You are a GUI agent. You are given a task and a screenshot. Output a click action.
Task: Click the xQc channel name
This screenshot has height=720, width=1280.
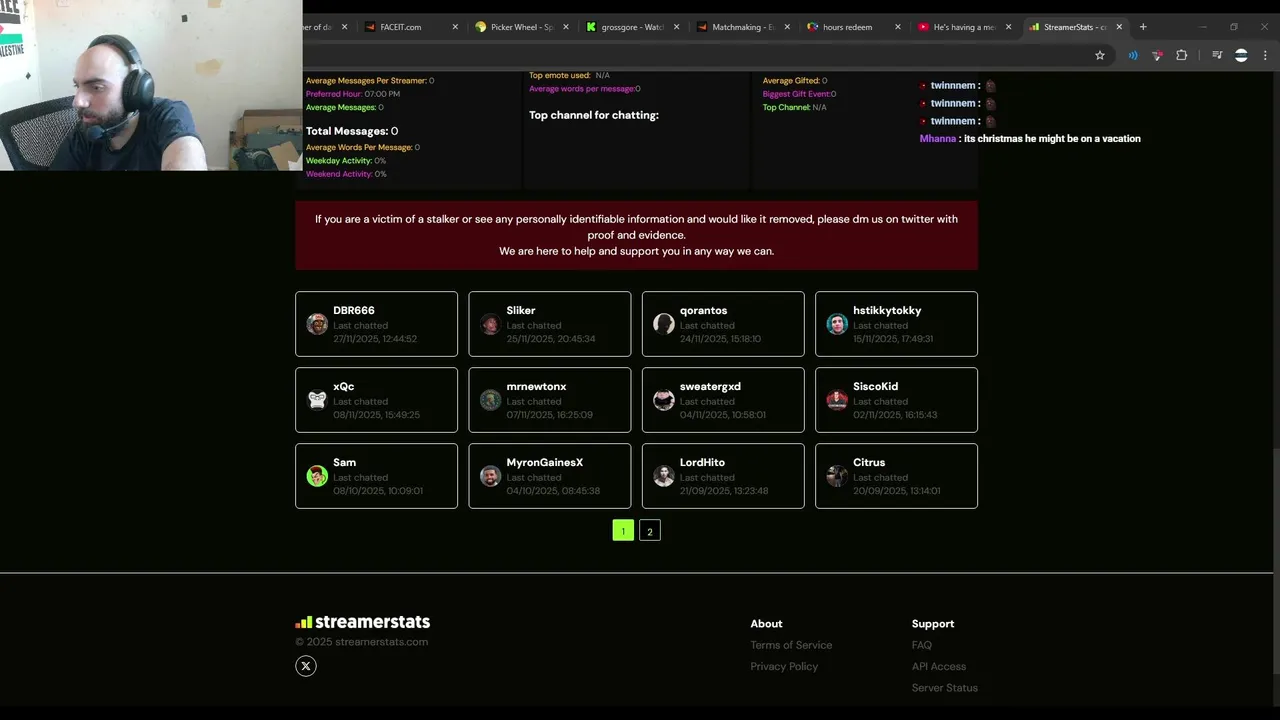click(344, 387)
